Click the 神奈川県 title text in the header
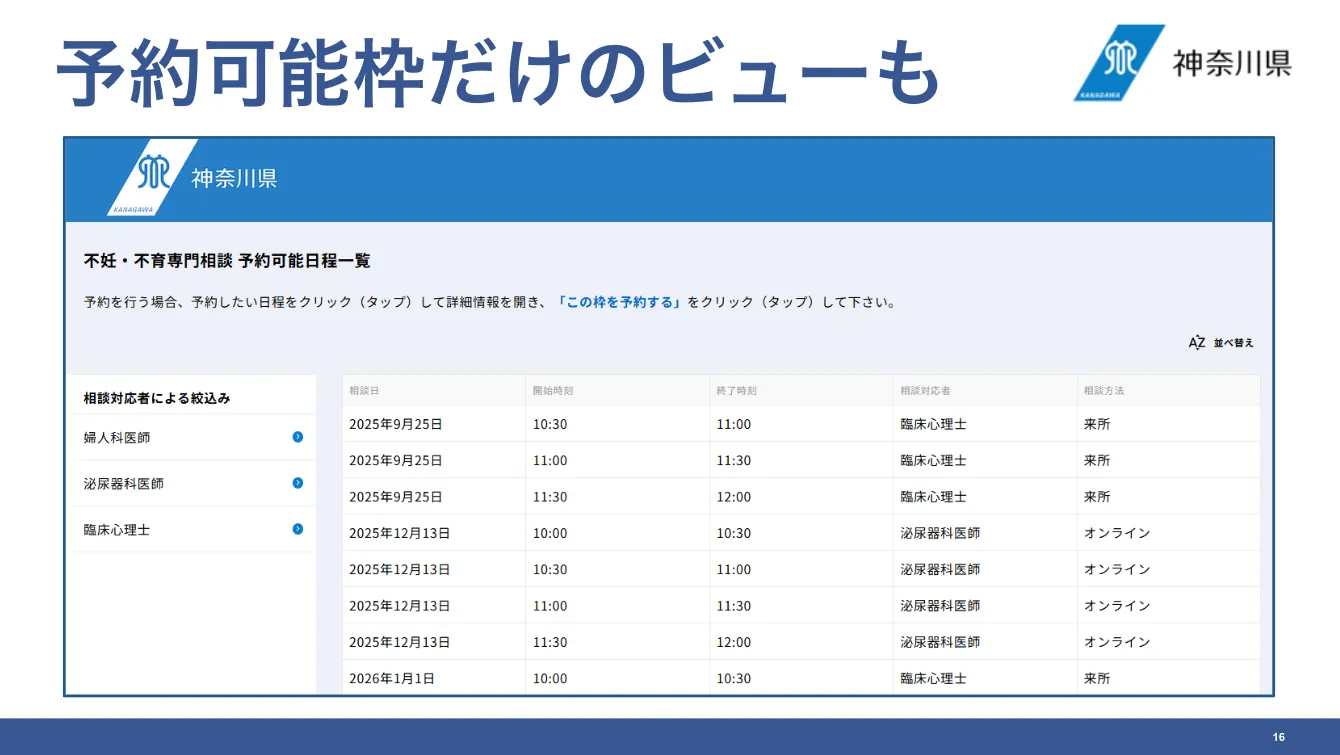Viewport: 1340px width, 755px height. (x=234, y=179)
